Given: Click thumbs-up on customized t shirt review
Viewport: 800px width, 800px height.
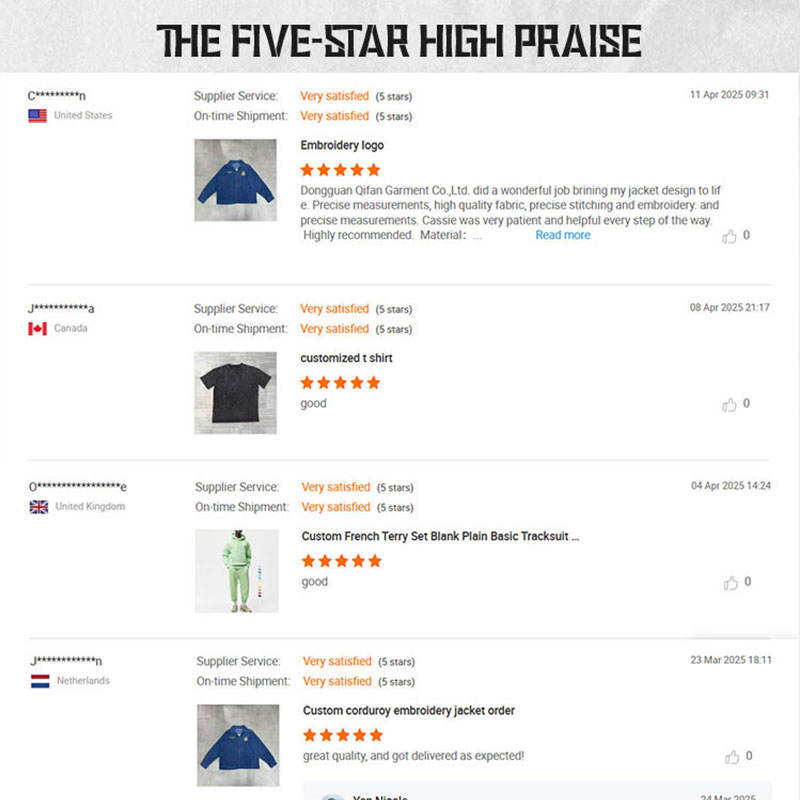Looking at the screenshot, I should coord(730,405).
